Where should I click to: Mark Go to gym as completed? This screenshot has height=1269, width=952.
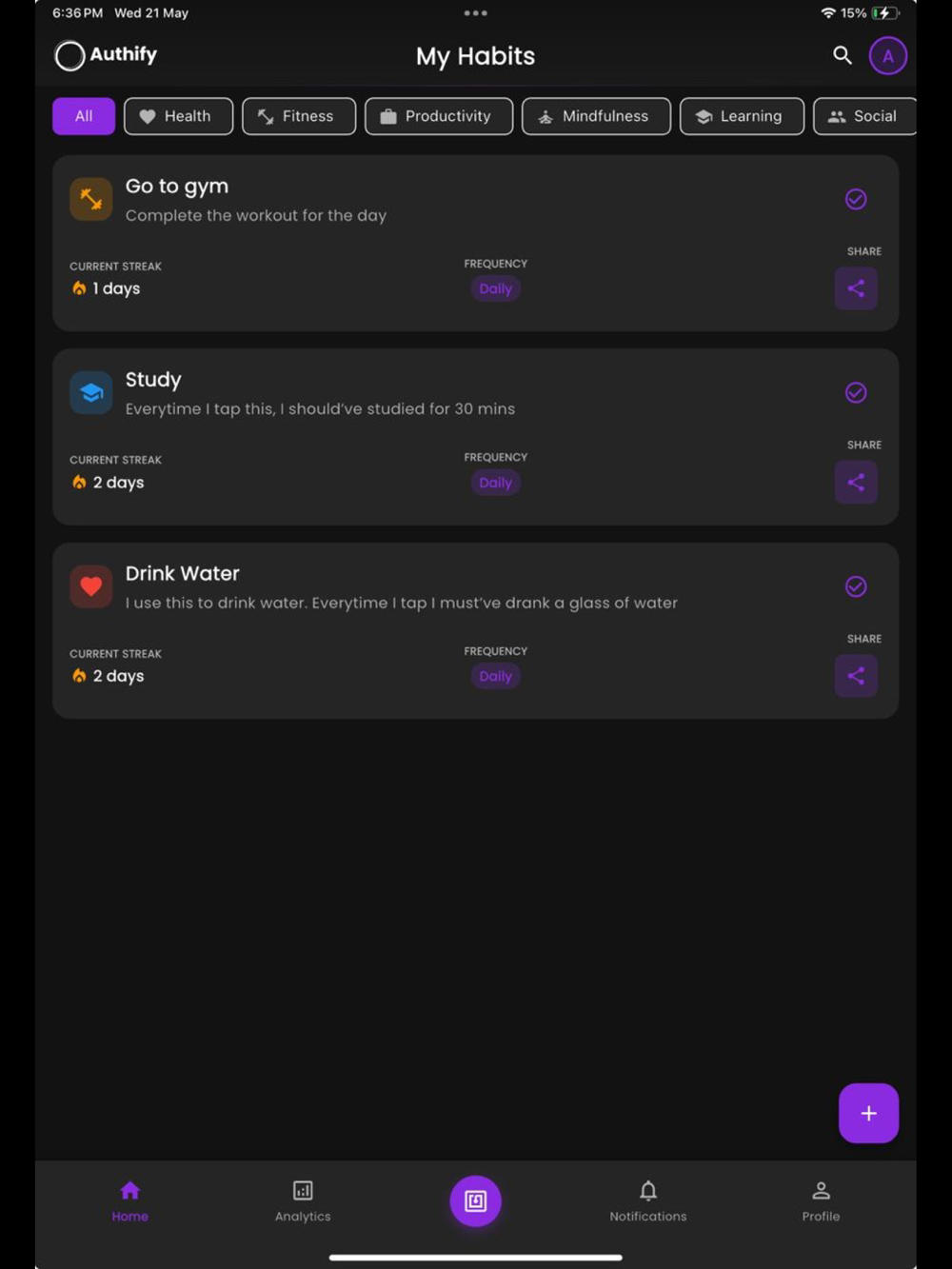(856, 199)
